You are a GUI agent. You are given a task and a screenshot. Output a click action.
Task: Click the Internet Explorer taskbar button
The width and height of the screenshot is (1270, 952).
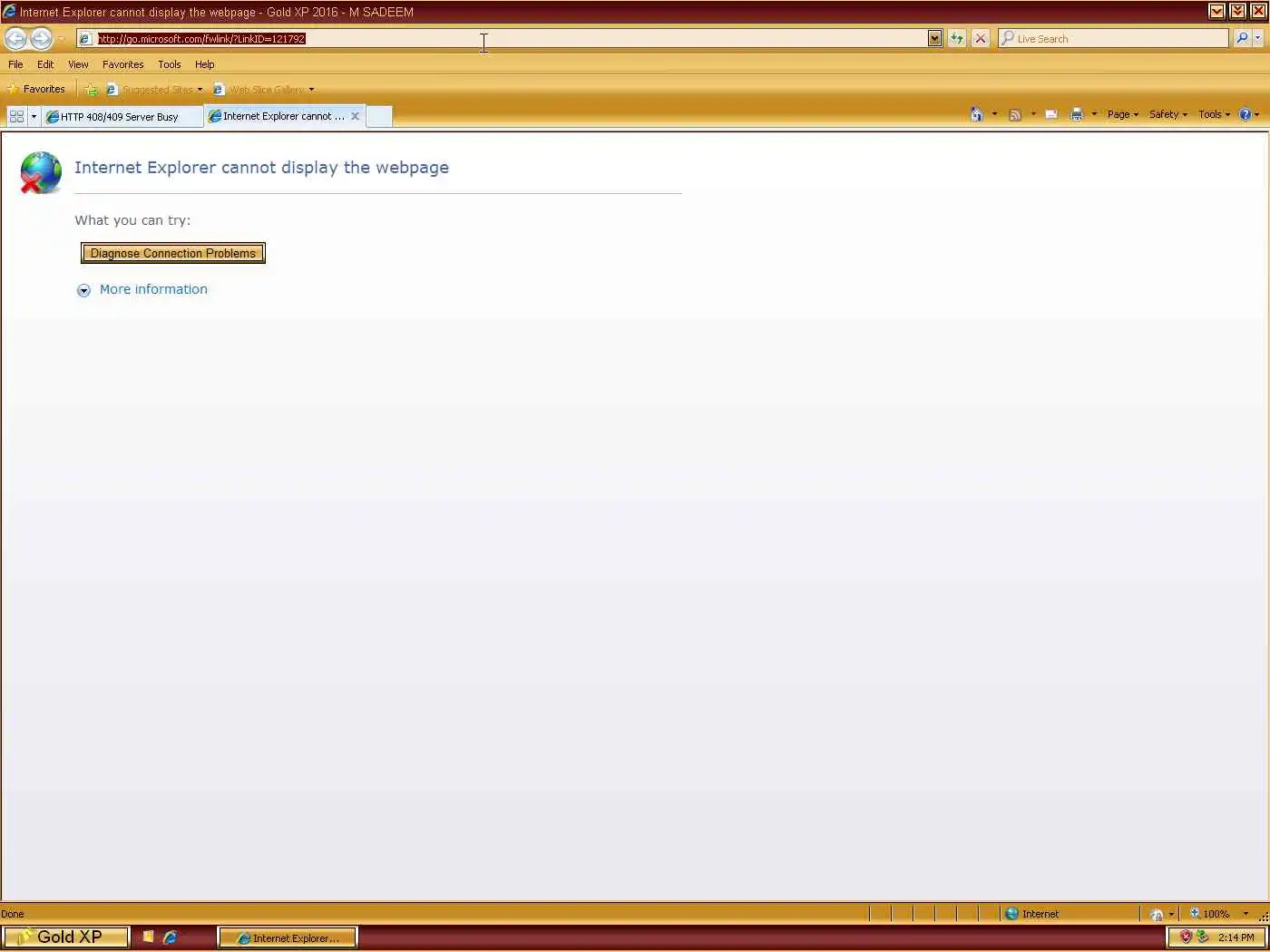(x=288, y=937)
